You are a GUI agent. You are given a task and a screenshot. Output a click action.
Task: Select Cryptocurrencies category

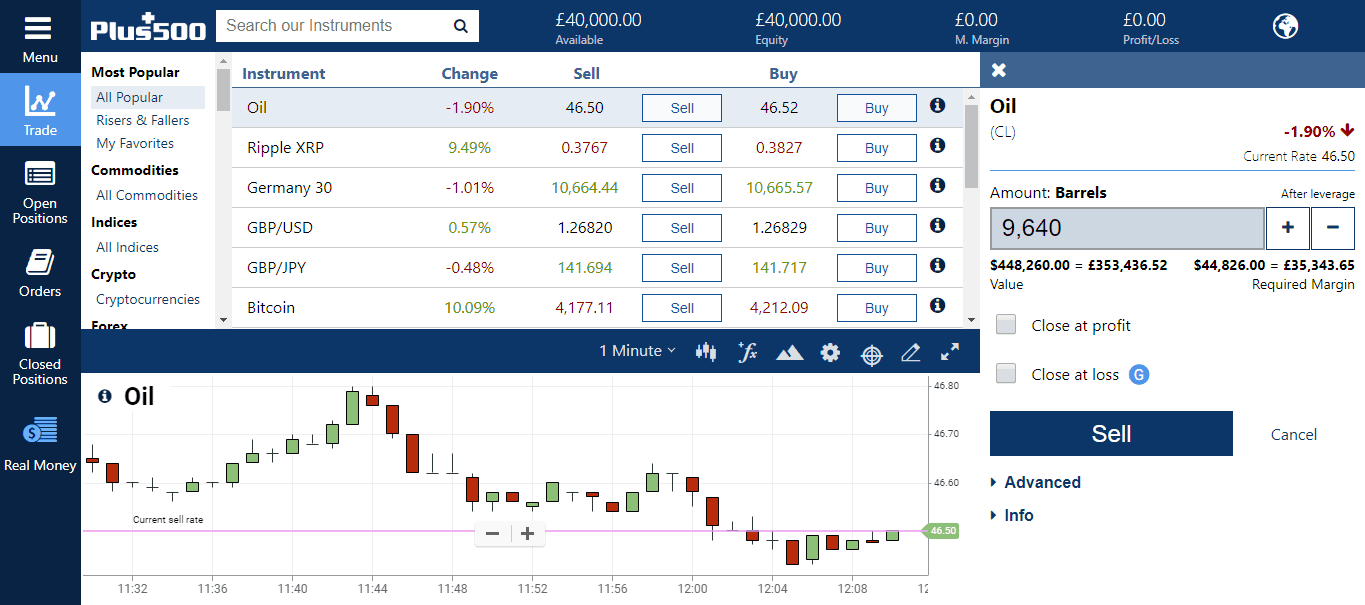pos(148,299)
